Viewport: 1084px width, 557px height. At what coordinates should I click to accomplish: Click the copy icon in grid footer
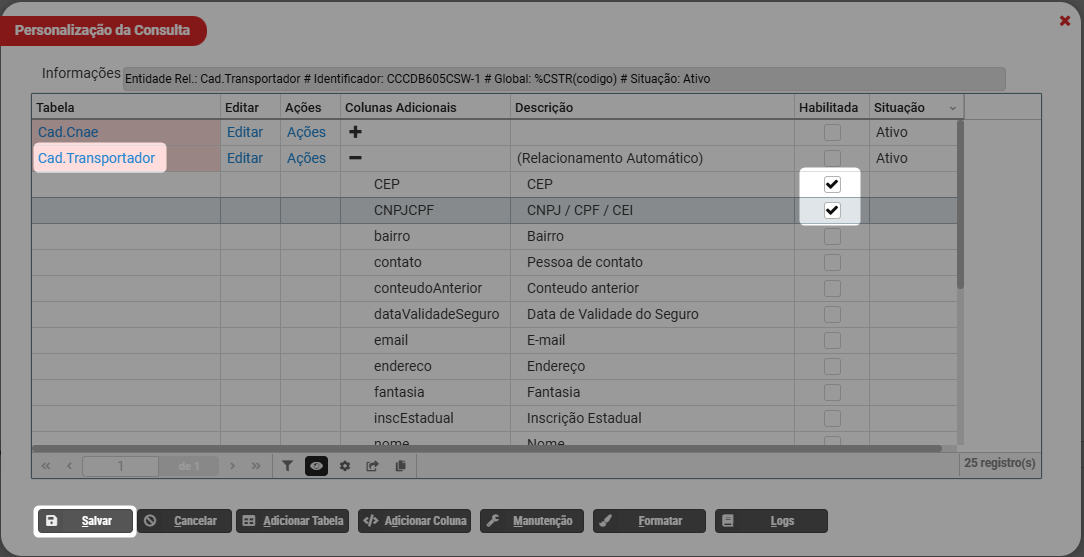[400, 466]
